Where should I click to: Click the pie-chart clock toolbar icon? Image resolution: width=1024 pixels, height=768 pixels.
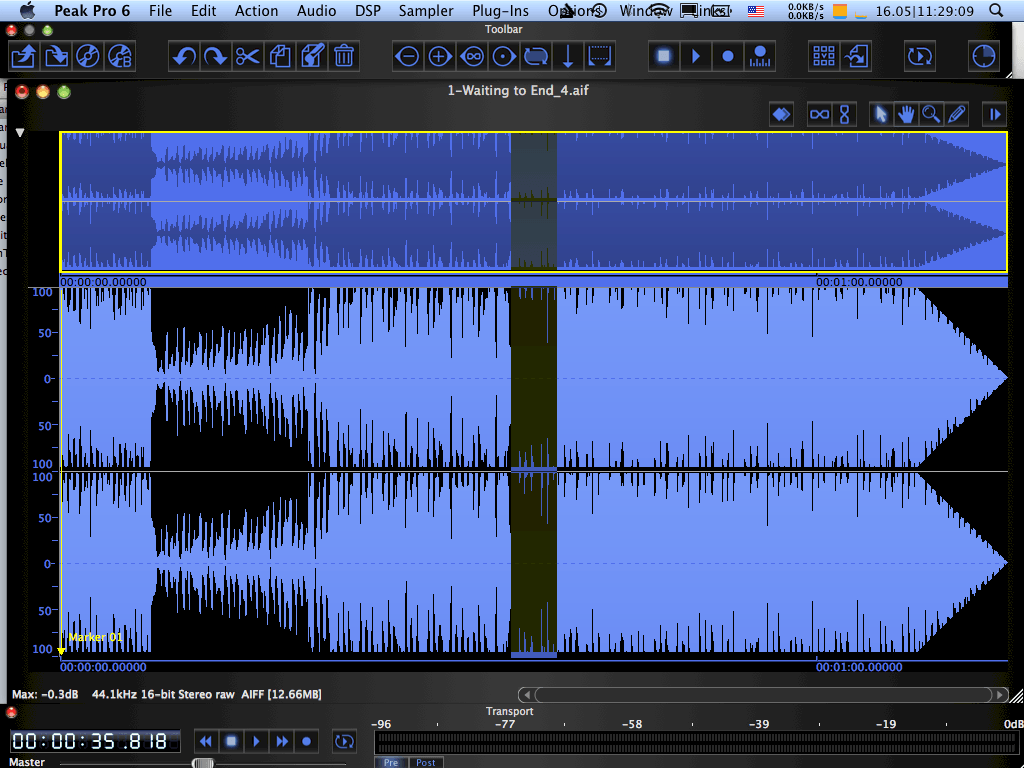(x=984, y=57)
